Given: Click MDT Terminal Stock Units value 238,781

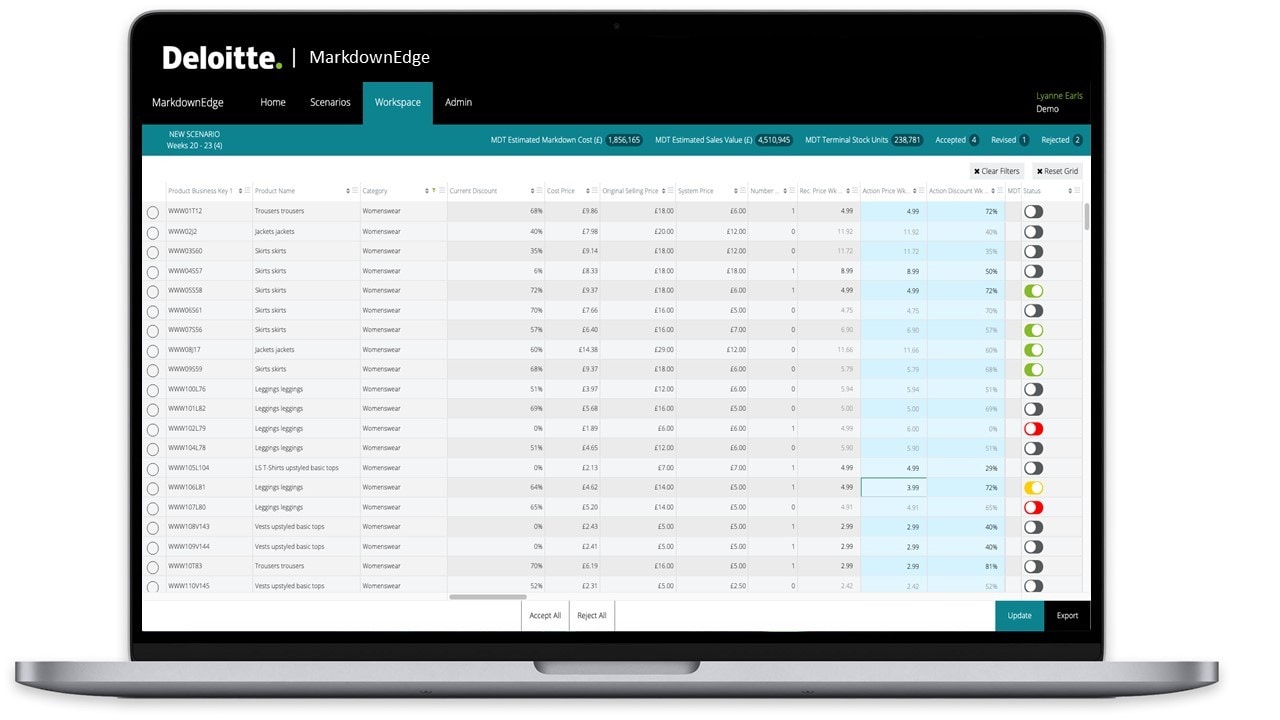Looking at the screenshot, I should [x=908, y=140].
